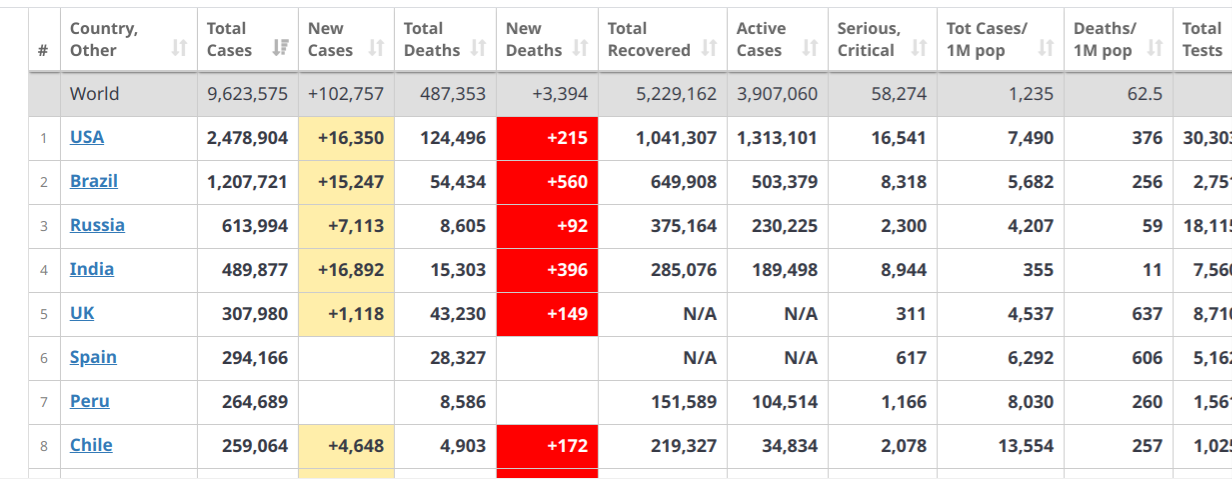Click USA new cases +16,350 cell
Image resolution: width=1232 pixels, height=479 pixels.
tap(346, 138)
